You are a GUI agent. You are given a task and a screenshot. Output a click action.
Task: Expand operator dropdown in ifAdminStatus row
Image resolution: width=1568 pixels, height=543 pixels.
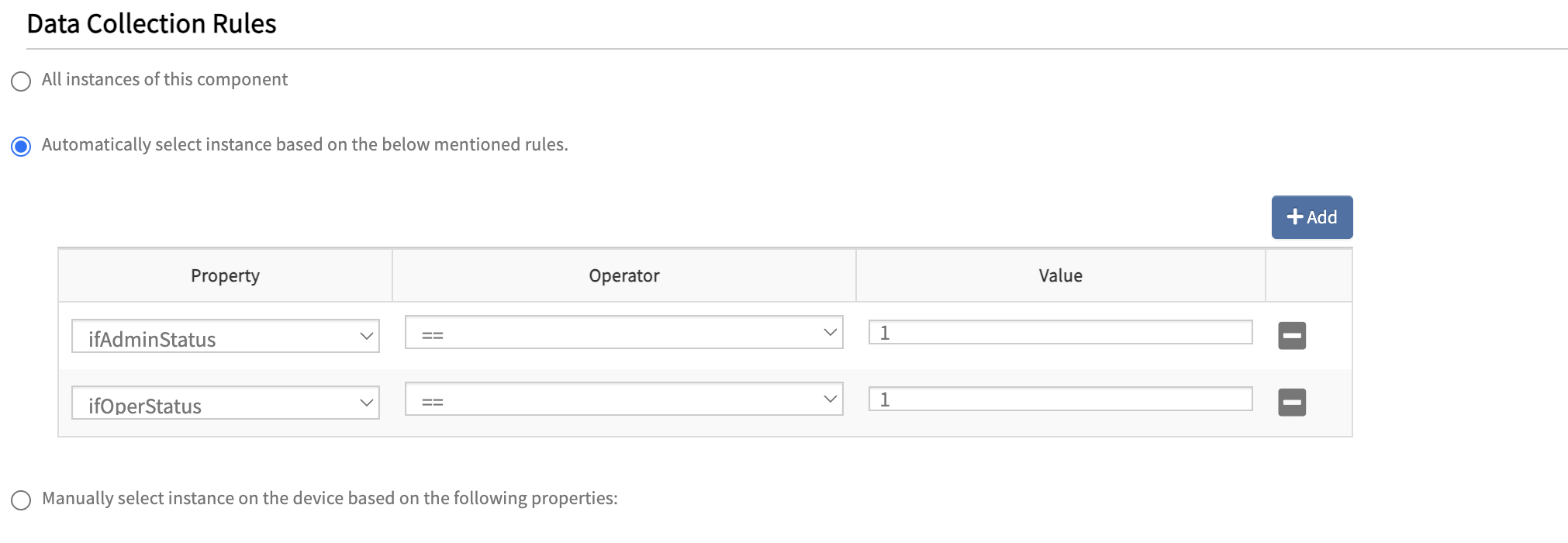623,333
